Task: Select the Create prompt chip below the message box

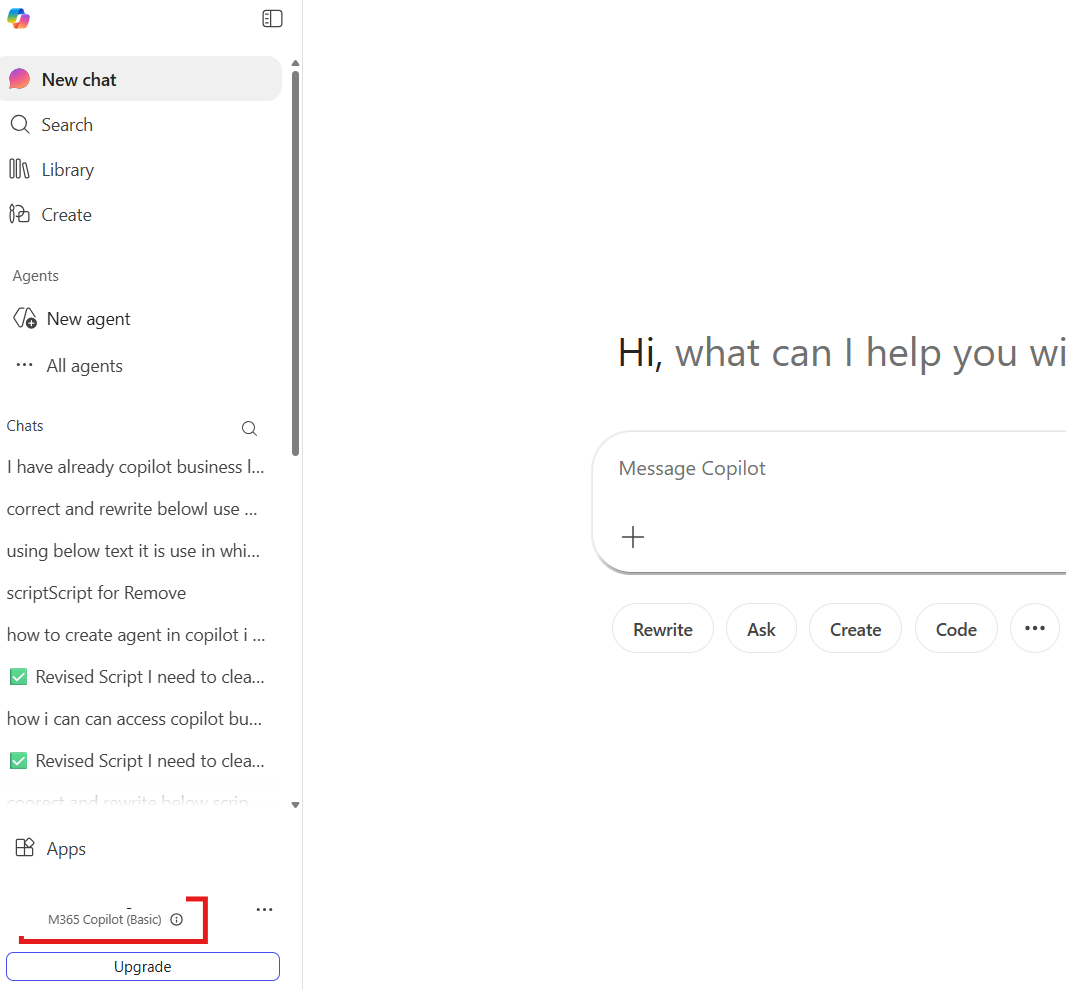Action: (x=855, y=629)
